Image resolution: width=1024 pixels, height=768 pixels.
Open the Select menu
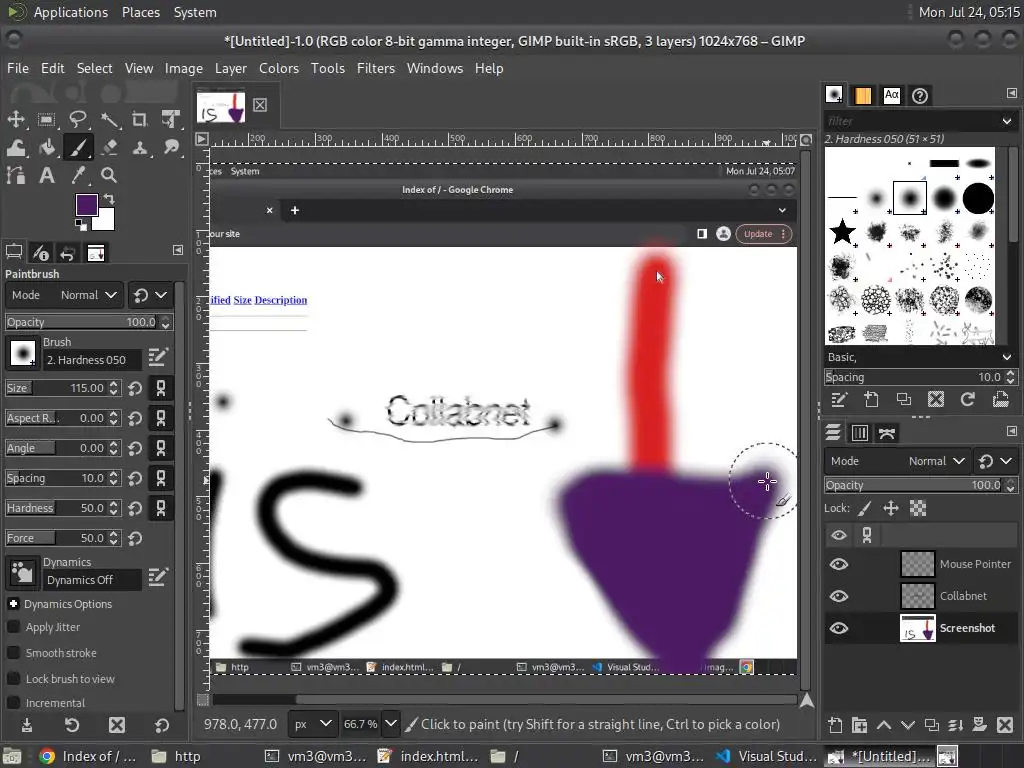[x=95, y=68]
